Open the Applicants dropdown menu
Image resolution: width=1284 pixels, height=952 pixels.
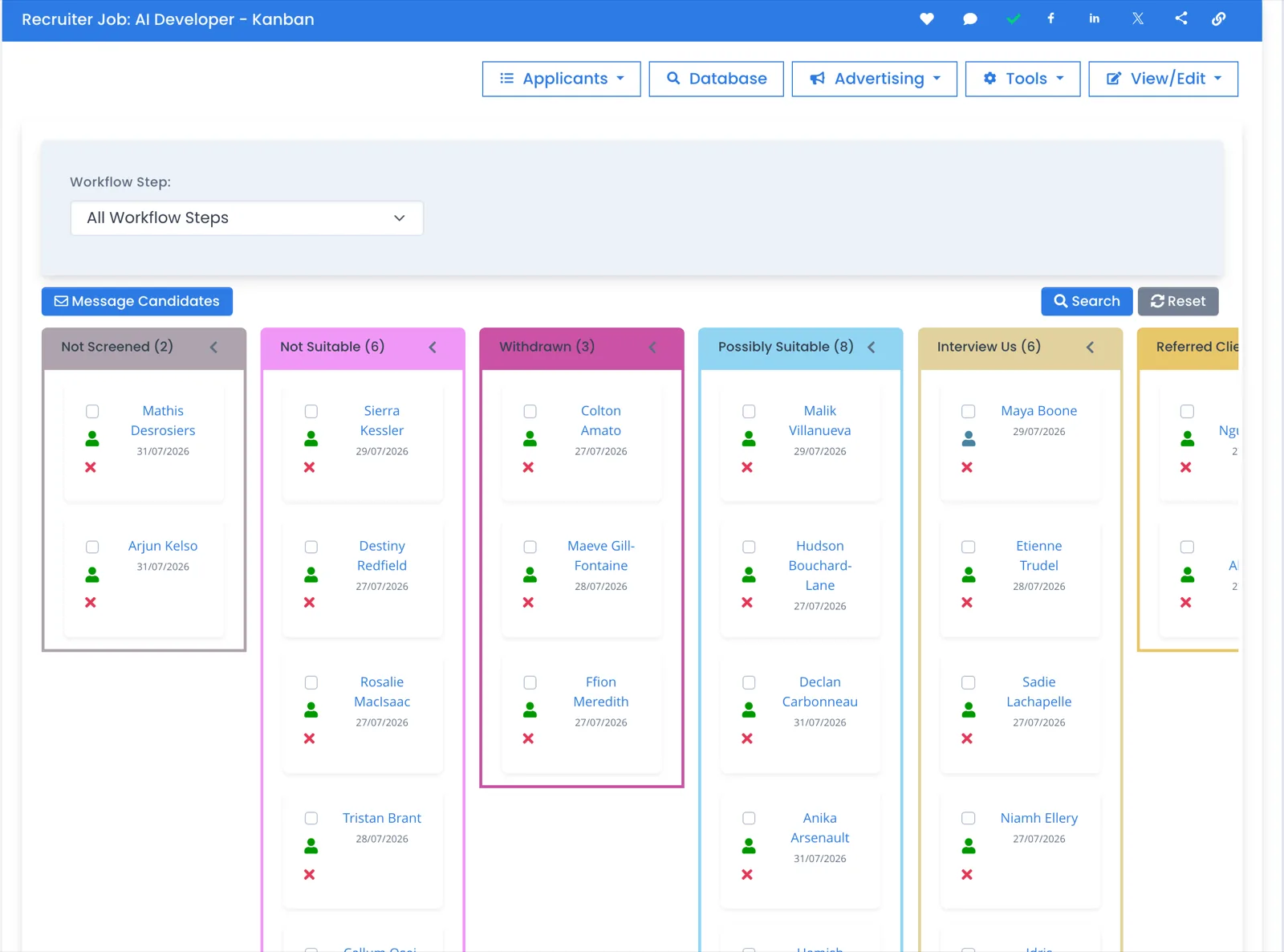[x=562, y=79]
